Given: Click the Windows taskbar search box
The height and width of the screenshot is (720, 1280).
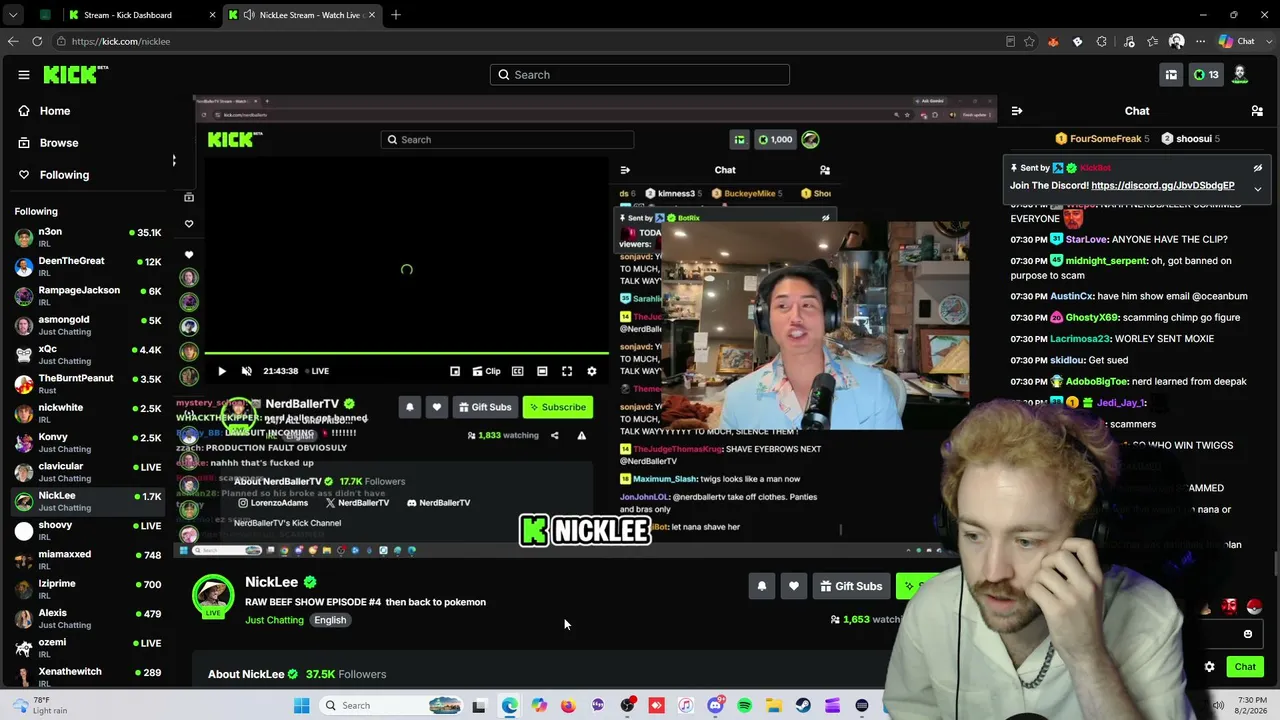Looking at the screenshot, I should [393, 706].
